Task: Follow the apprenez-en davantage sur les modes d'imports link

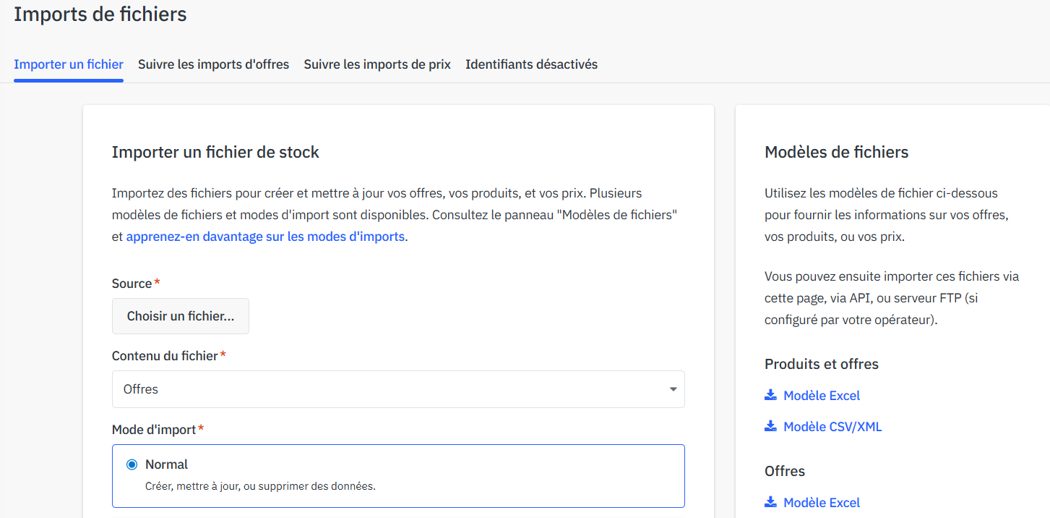Action: [x=265, y=237]
